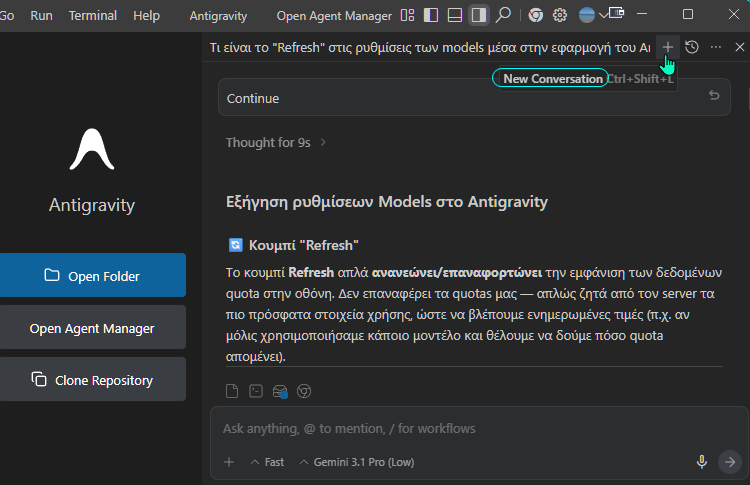750x485 pixels.
Task: Click the Open Folder button
Action: click(93, 275)
